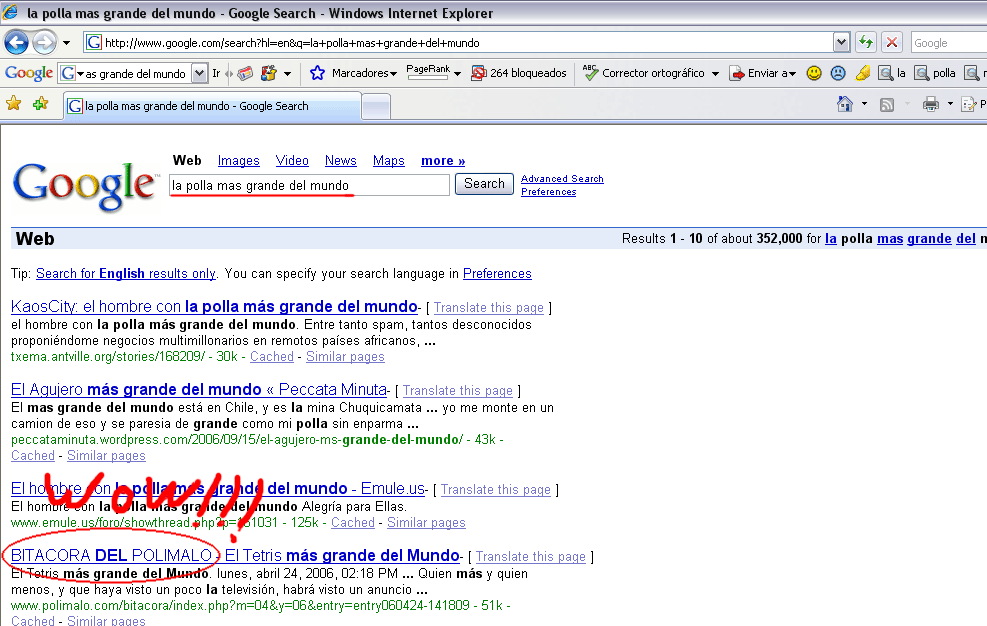The image size is (987, 626).
Task: Click the Home house icon
Action: (x=845, y=104)
